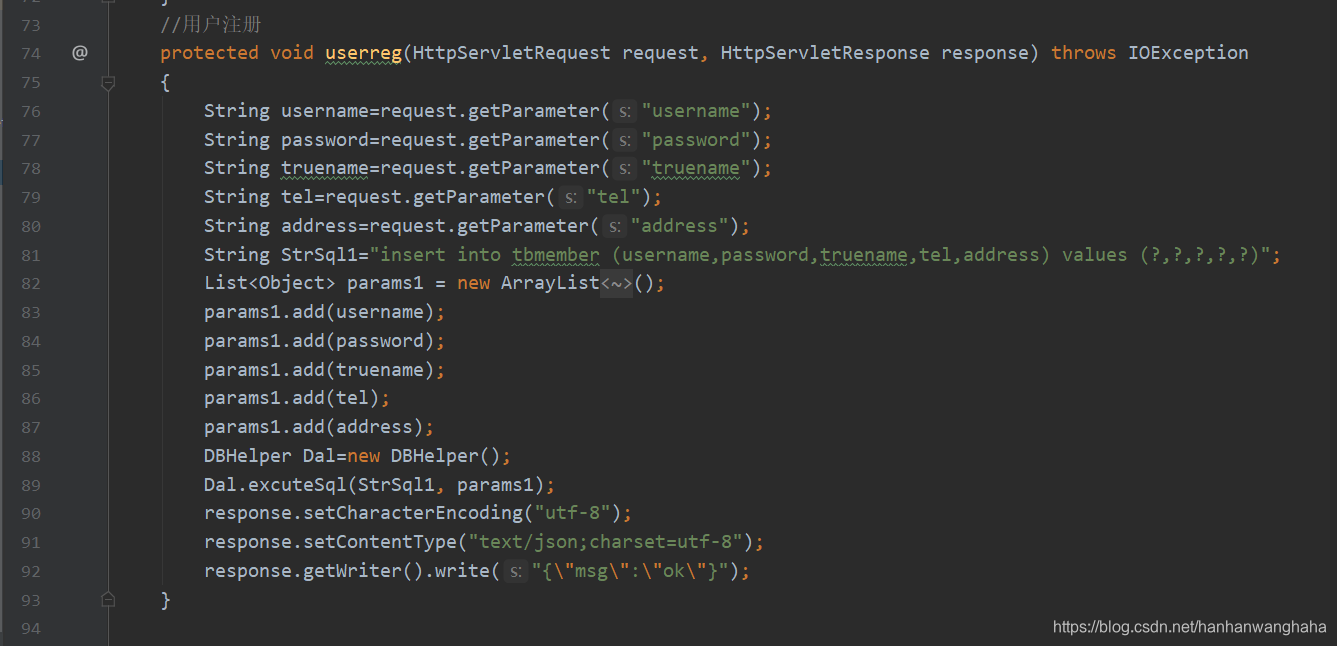Click the userreg method name
Screen dimensions: 1337x646
[363, 53]
